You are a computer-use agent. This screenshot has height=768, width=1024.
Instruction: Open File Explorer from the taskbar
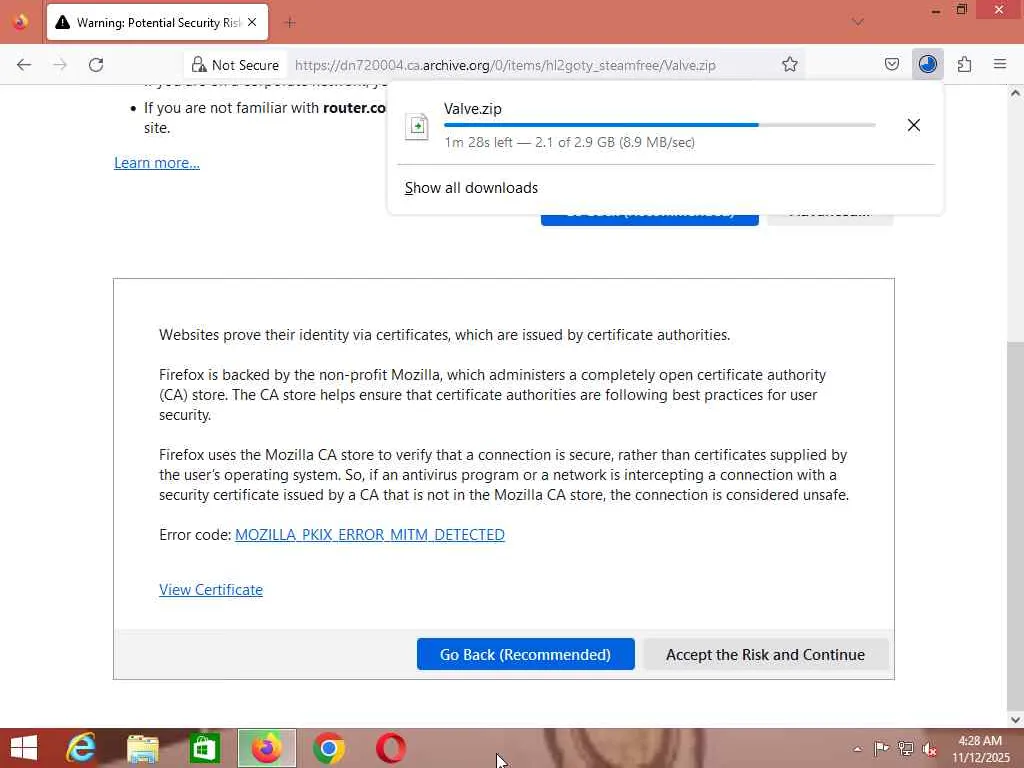[142, 748]
